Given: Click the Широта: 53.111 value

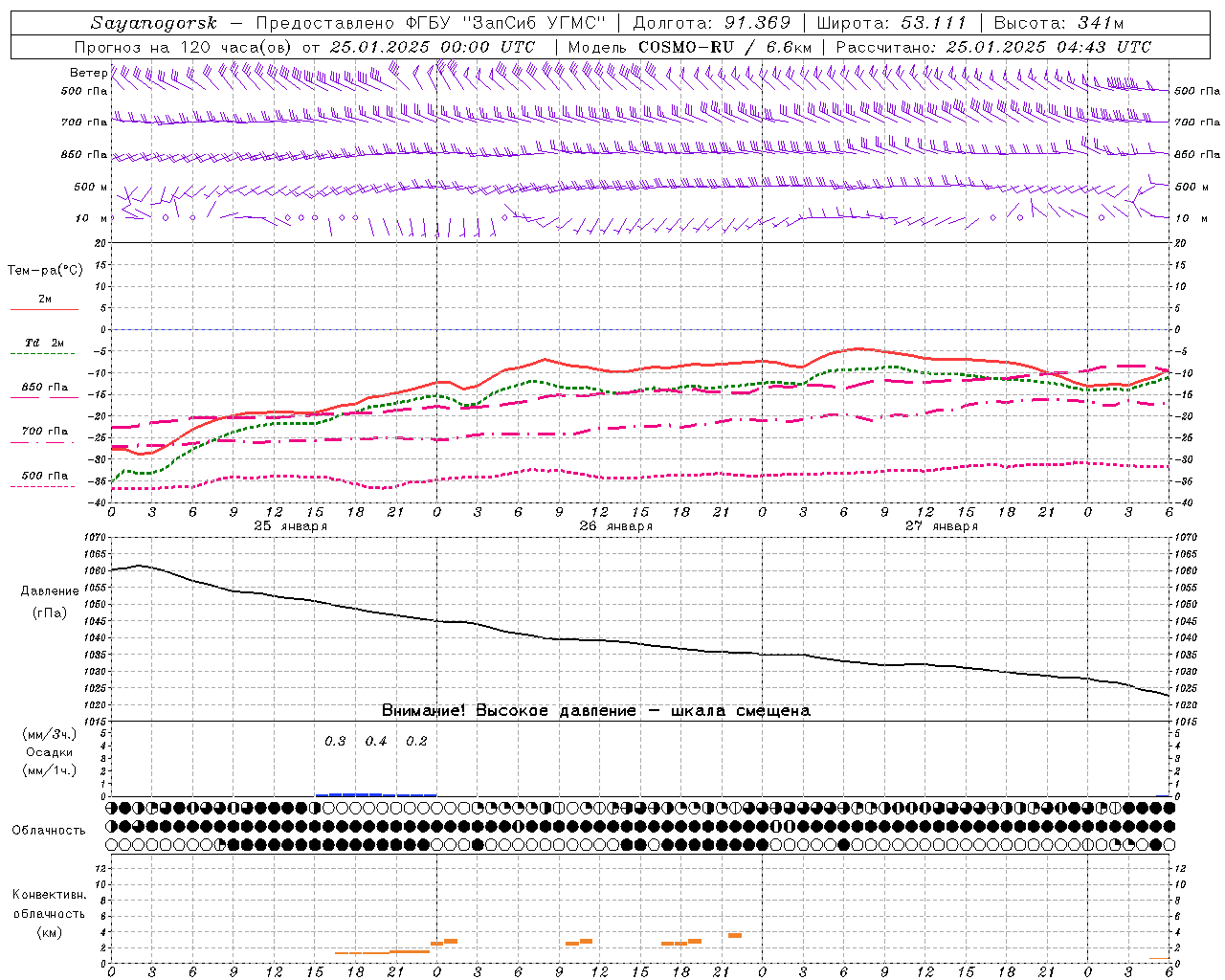Looking at the screenshot, I should (892, 23).
